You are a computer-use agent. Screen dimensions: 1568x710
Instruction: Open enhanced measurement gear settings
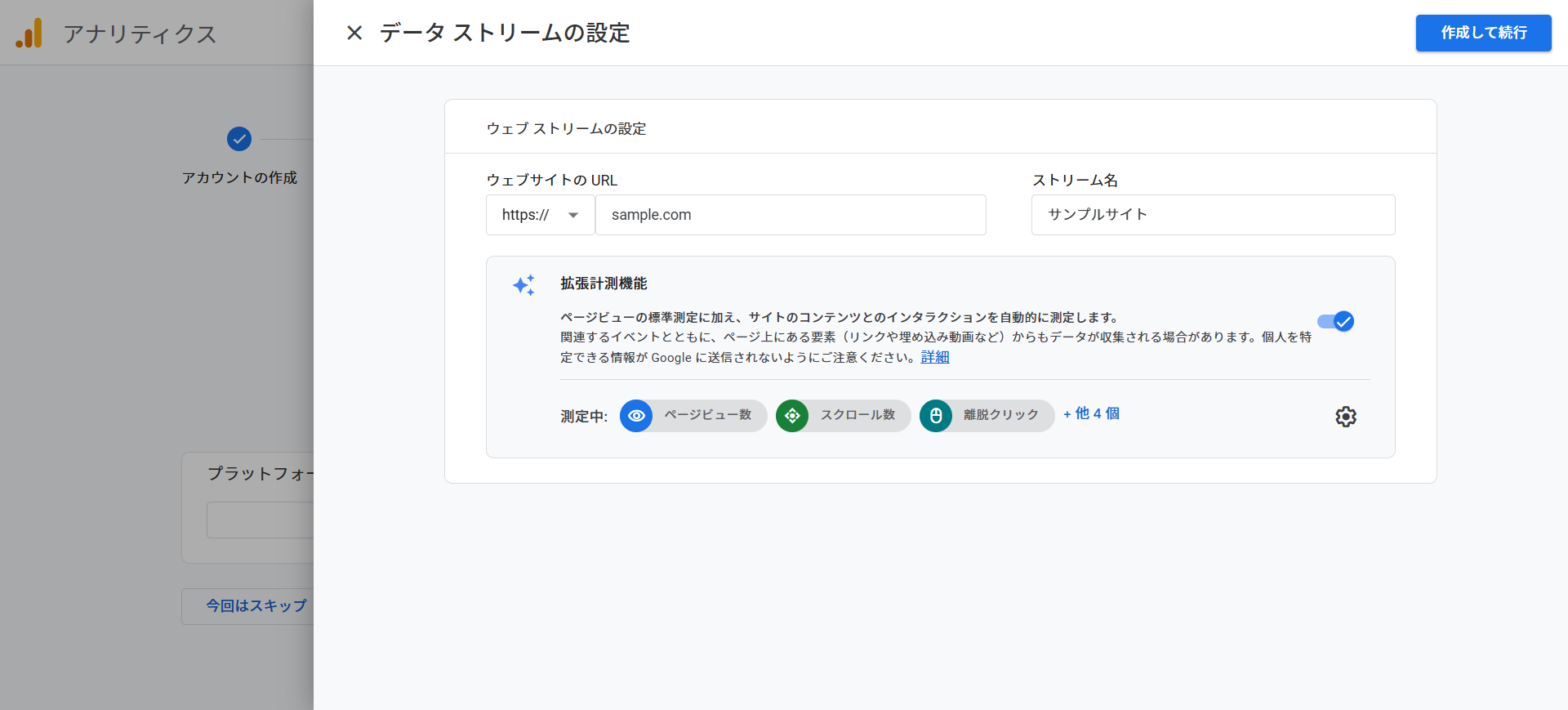point(1345,417)
